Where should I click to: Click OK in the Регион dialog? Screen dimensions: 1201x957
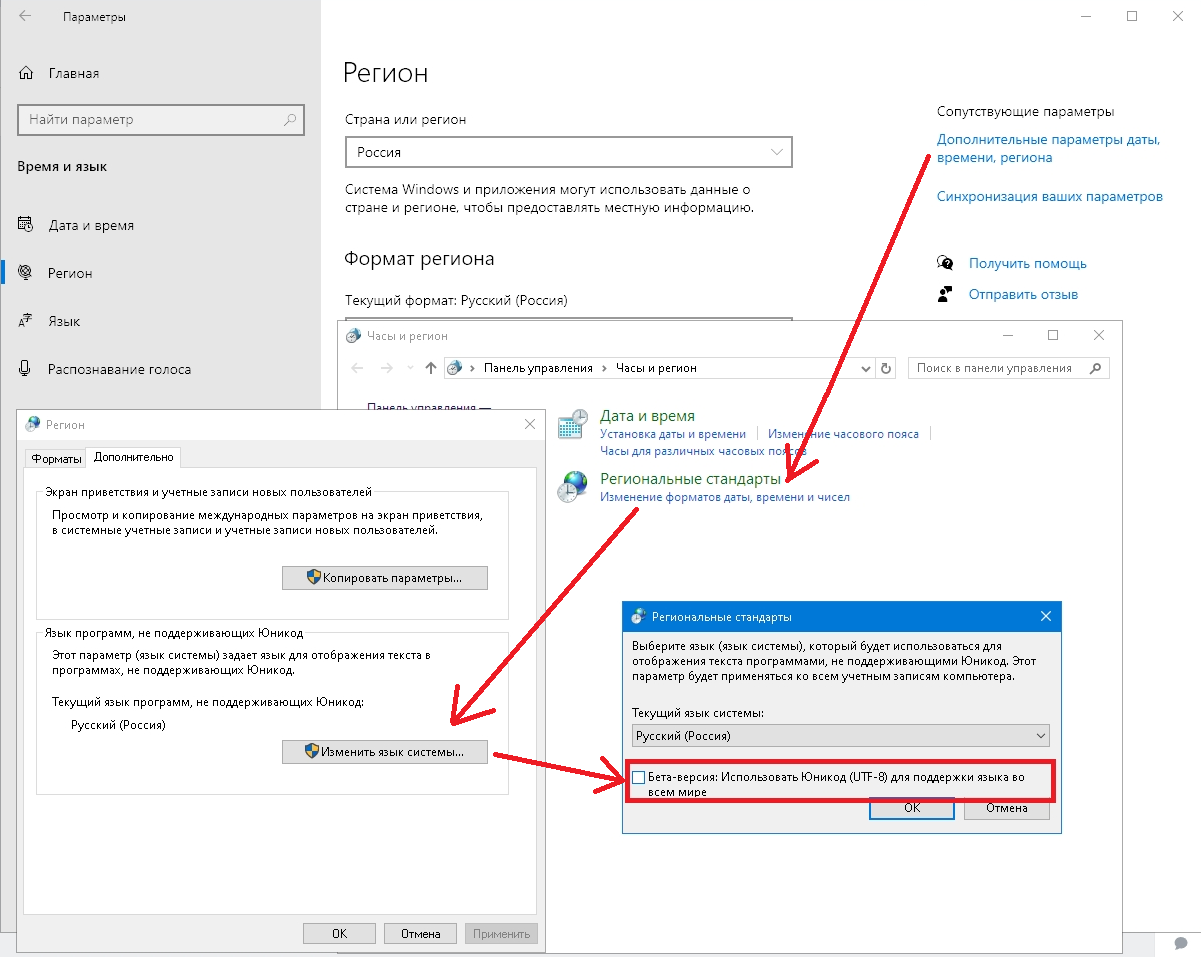[x=340, y=933]
